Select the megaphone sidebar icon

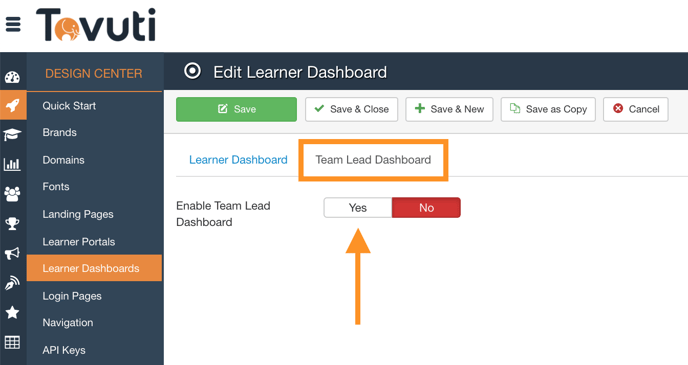12,253
